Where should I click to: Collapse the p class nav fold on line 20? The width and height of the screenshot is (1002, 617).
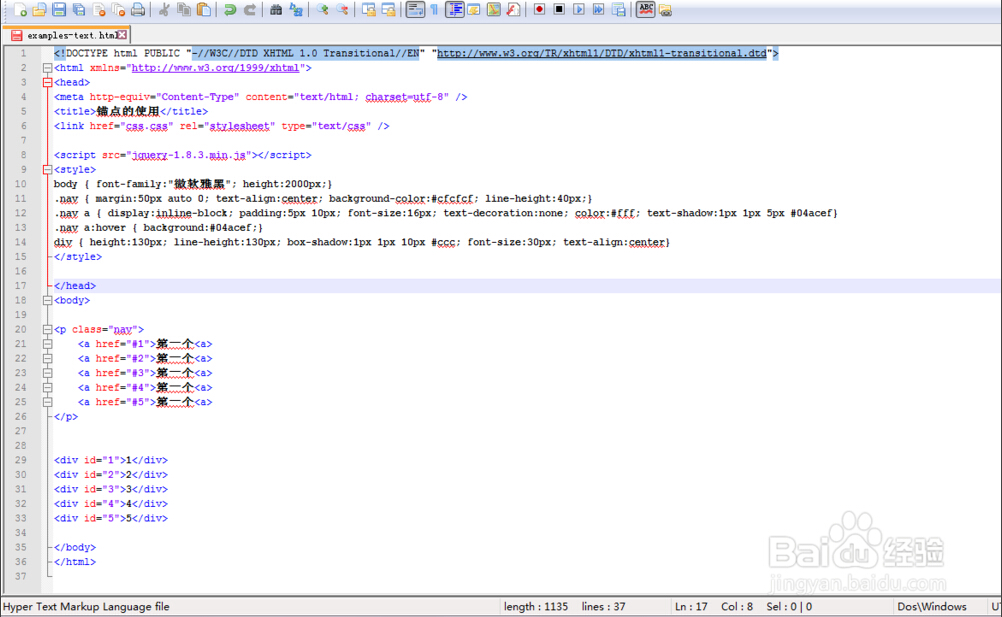(47, 330)
